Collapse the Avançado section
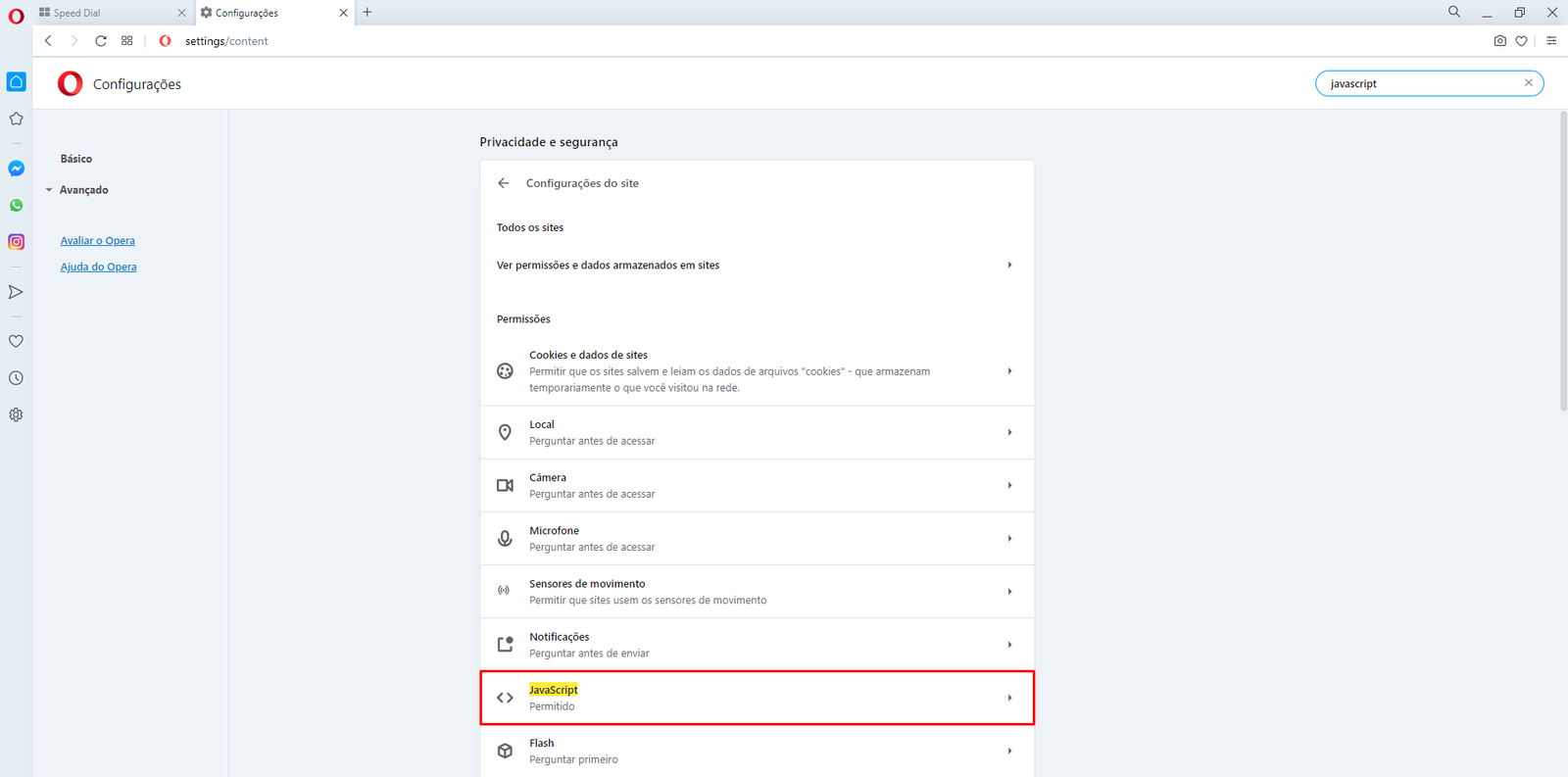The width and height of the screenshot is (1568, 777). point(83,190)
